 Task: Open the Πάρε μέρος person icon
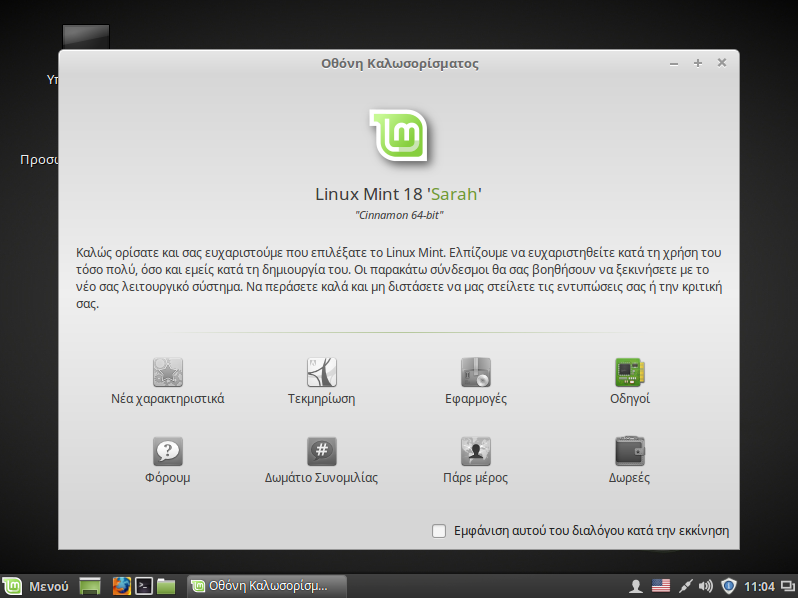pyautogui.click(x=476, y=451)
